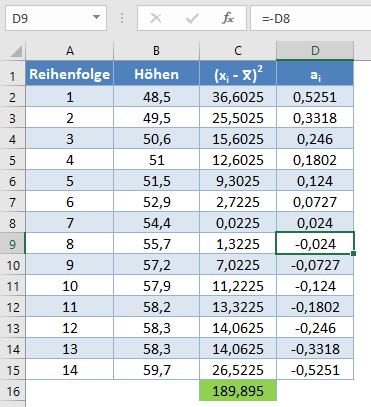Select cell with value 36,6025
This screenshot has width=371, height=407.
[238, 97]
